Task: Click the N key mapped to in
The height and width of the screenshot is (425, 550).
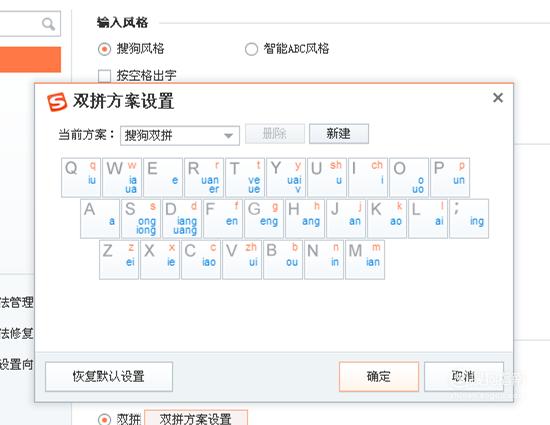Action: [324, 260]
